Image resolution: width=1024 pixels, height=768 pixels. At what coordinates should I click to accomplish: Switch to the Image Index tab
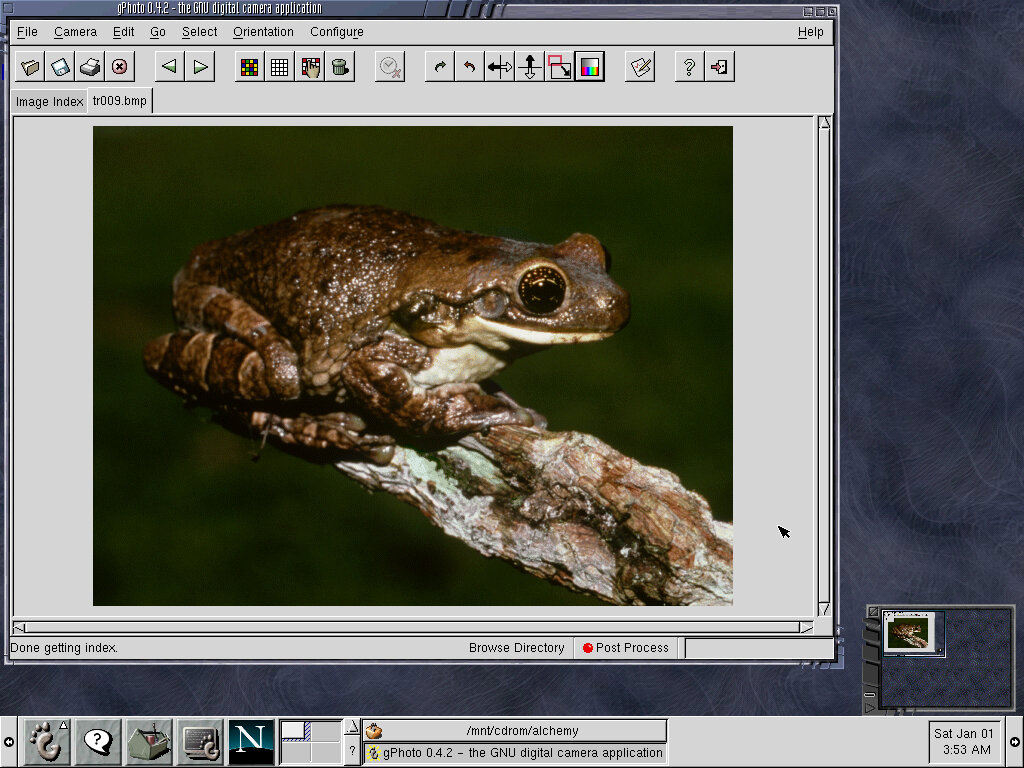coord(49,102)
